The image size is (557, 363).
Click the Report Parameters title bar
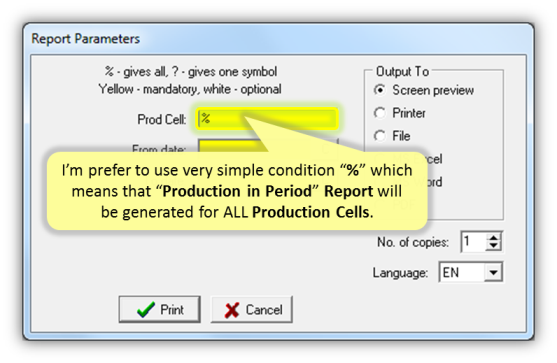click(x=278, y=38)
